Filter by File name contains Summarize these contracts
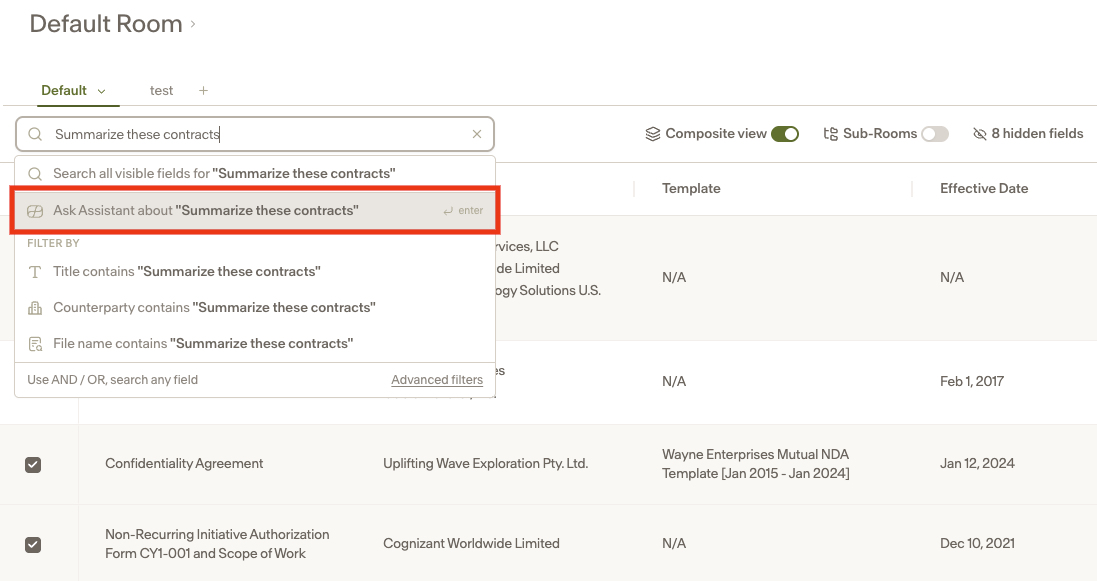This screenshot has height=581, width=1097. pyautogui.click(x=255, y=344)
